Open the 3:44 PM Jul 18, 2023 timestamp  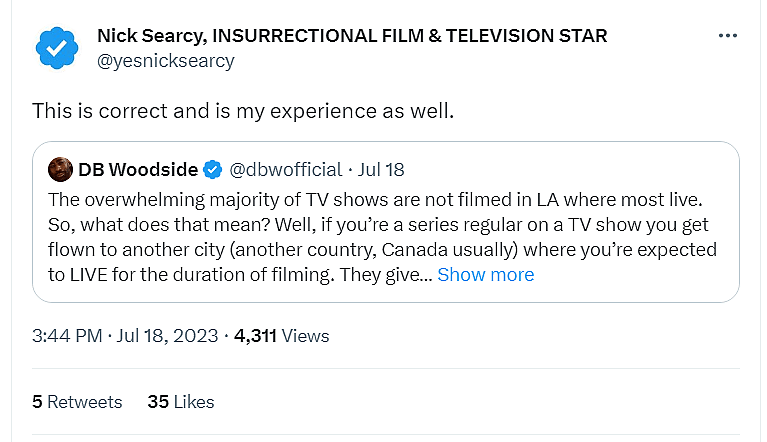point(125,336)
